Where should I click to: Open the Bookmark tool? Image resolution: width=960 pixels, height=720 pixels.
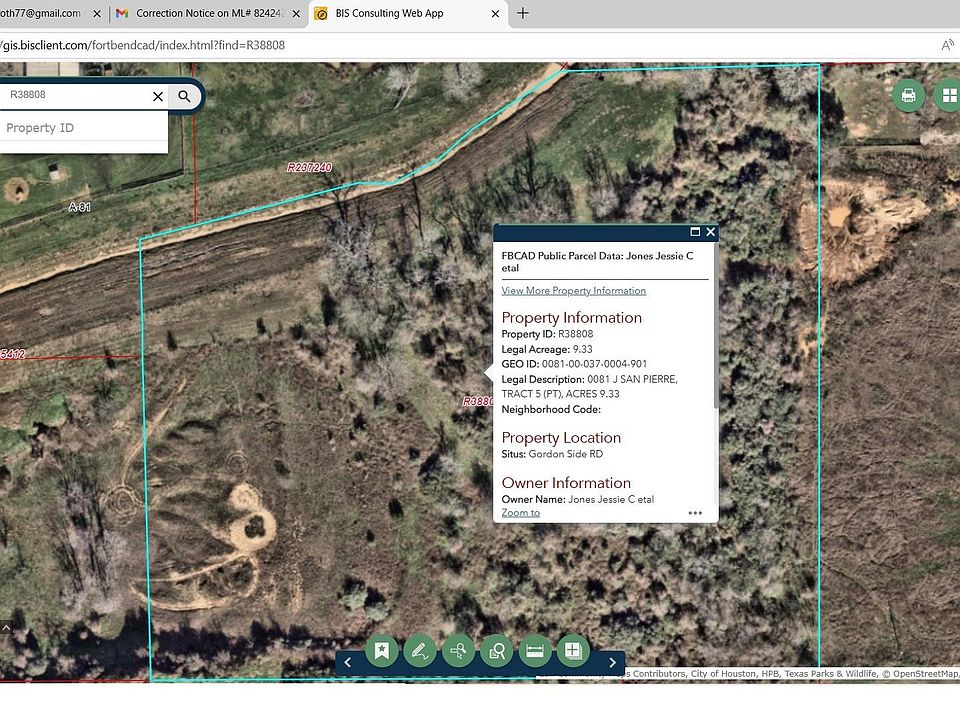pyautogui.click(x=381, y=651)
